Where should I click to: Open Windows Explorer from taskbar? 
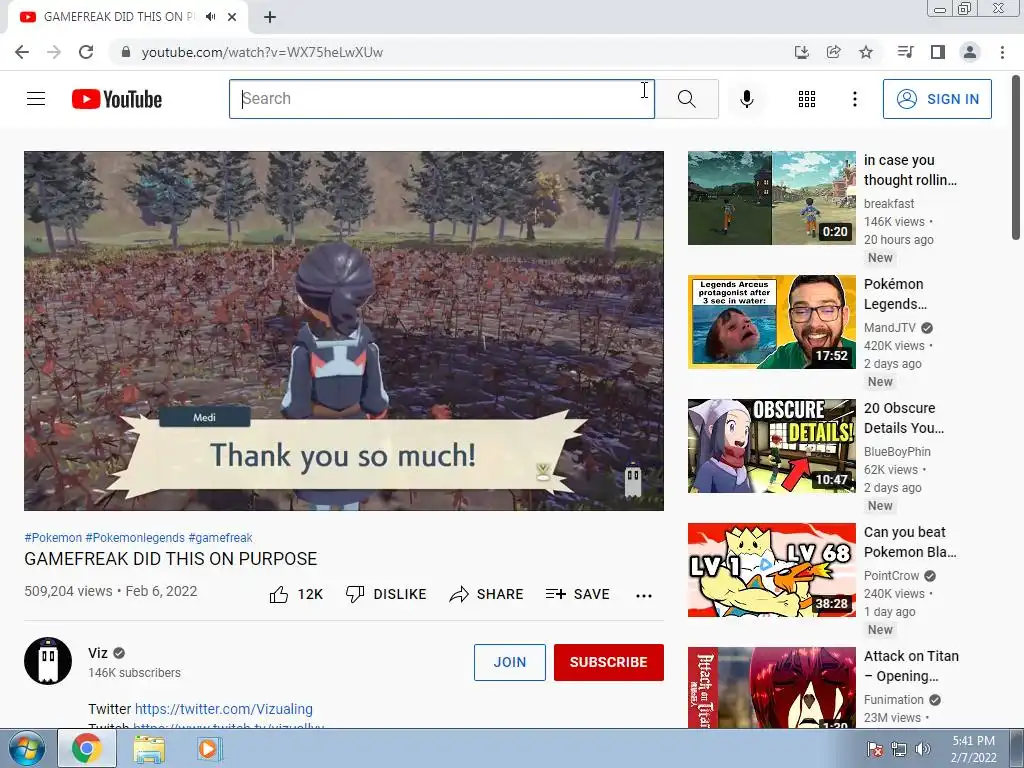tap(149, 749)
